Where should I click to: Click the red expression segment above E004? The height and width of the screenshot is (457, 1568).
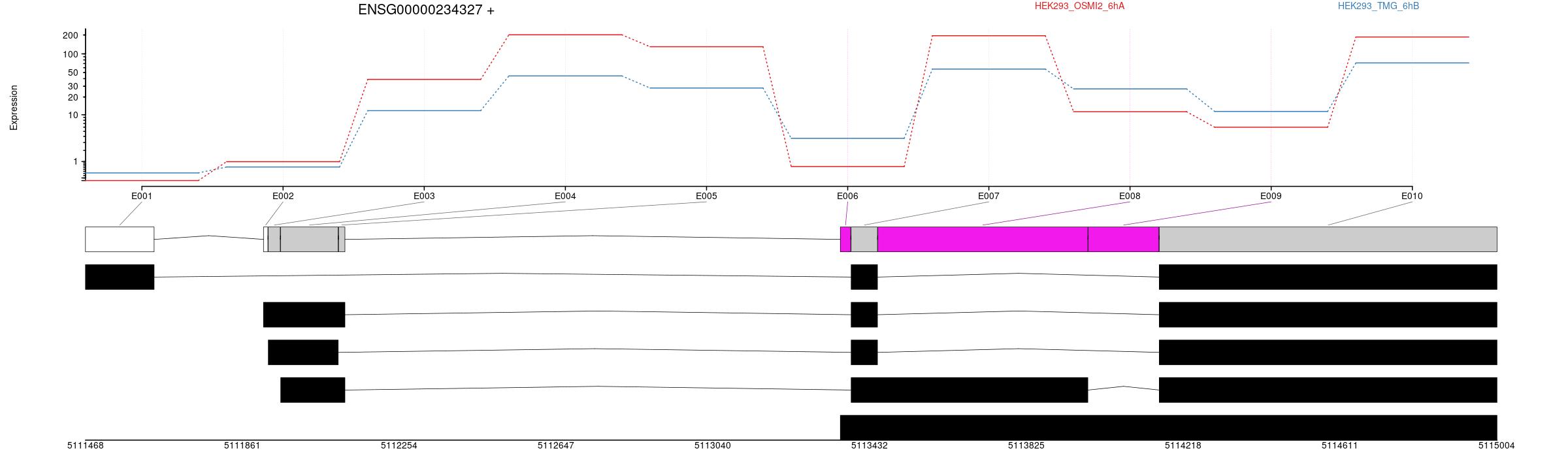pyautogui.click(x=565, y=35)
